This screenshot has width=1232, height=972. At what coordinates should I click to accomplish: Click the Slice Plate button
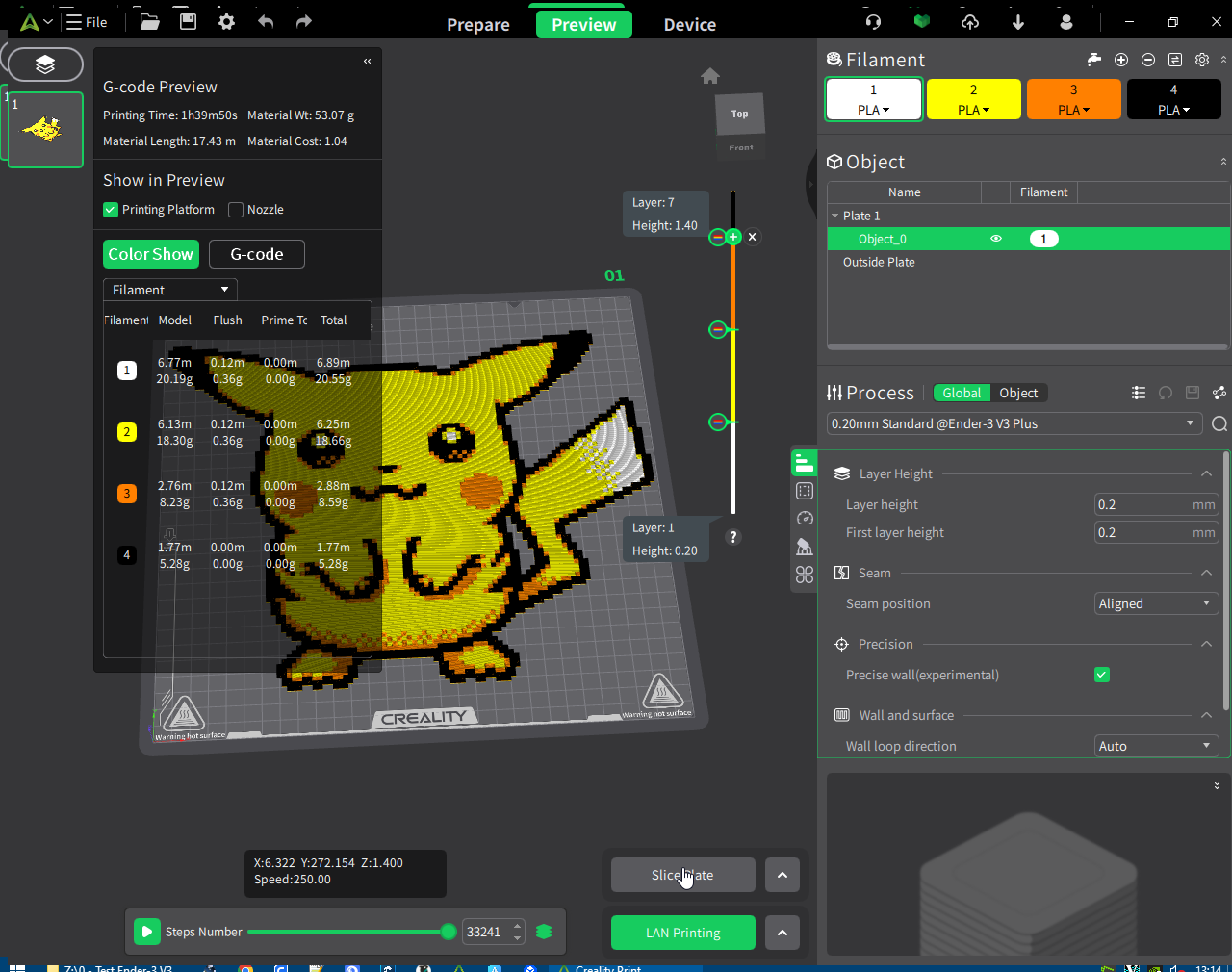coord(682,875)
